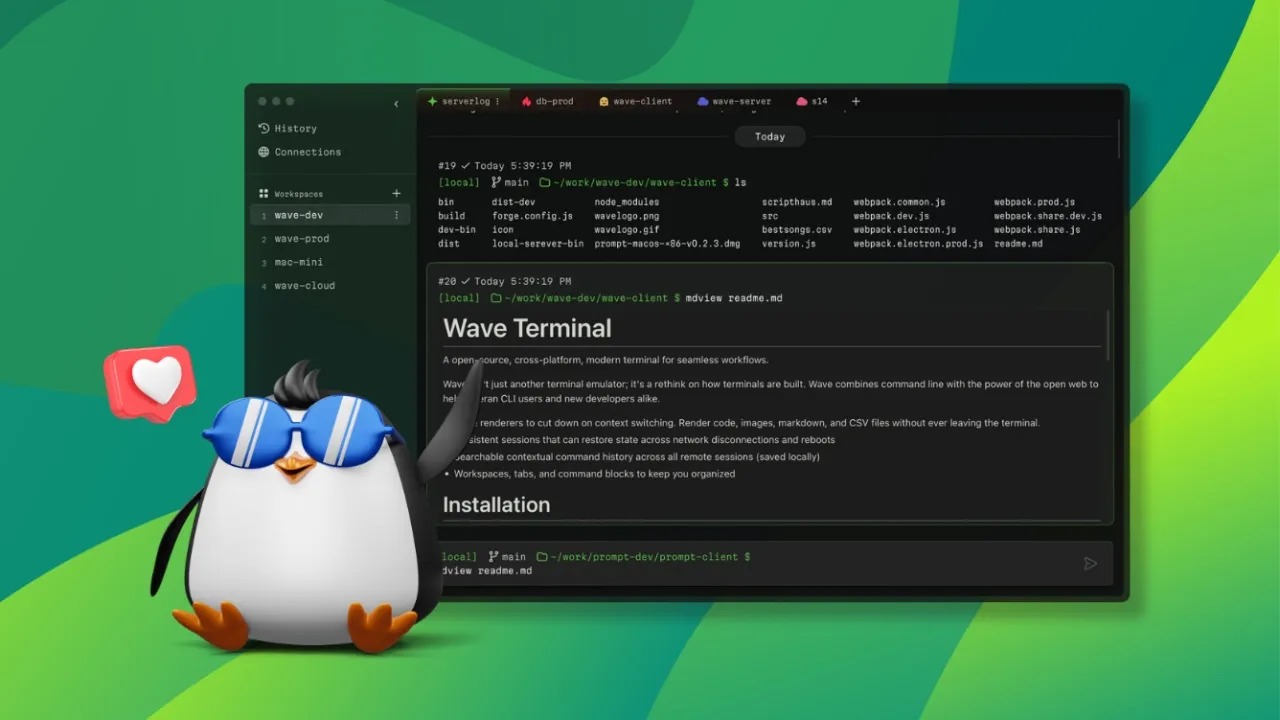1280x720 pixels.
Task: Click the green star icon on serverlog tab
Action: pos(433,101)
